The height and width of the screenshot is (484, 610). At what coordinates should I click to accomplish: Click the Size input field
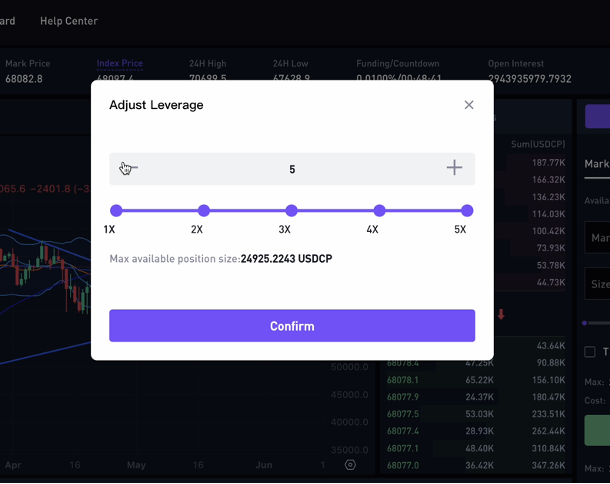tap(597, 284)
